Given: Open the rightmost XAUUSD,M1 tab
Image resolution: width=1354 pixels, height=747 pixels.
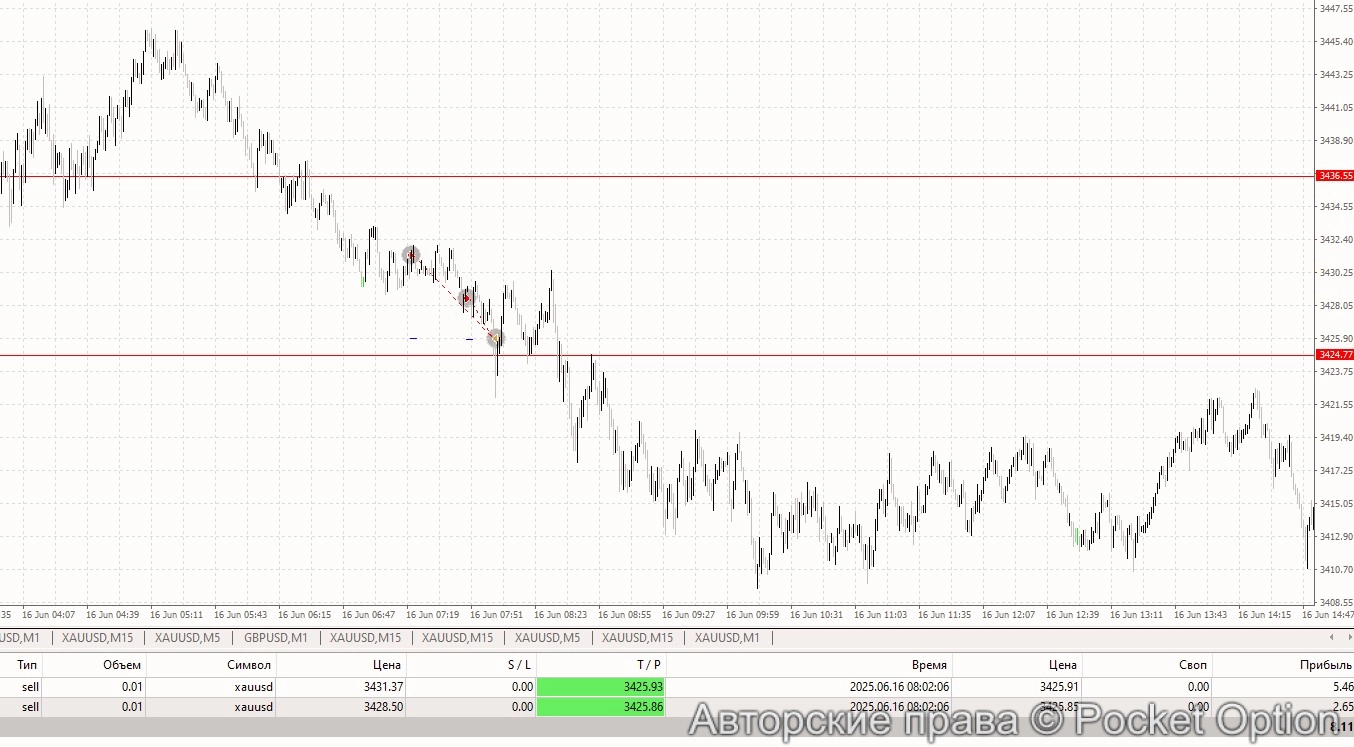Looking at the screenshot, I should click(x=727, y=637).
